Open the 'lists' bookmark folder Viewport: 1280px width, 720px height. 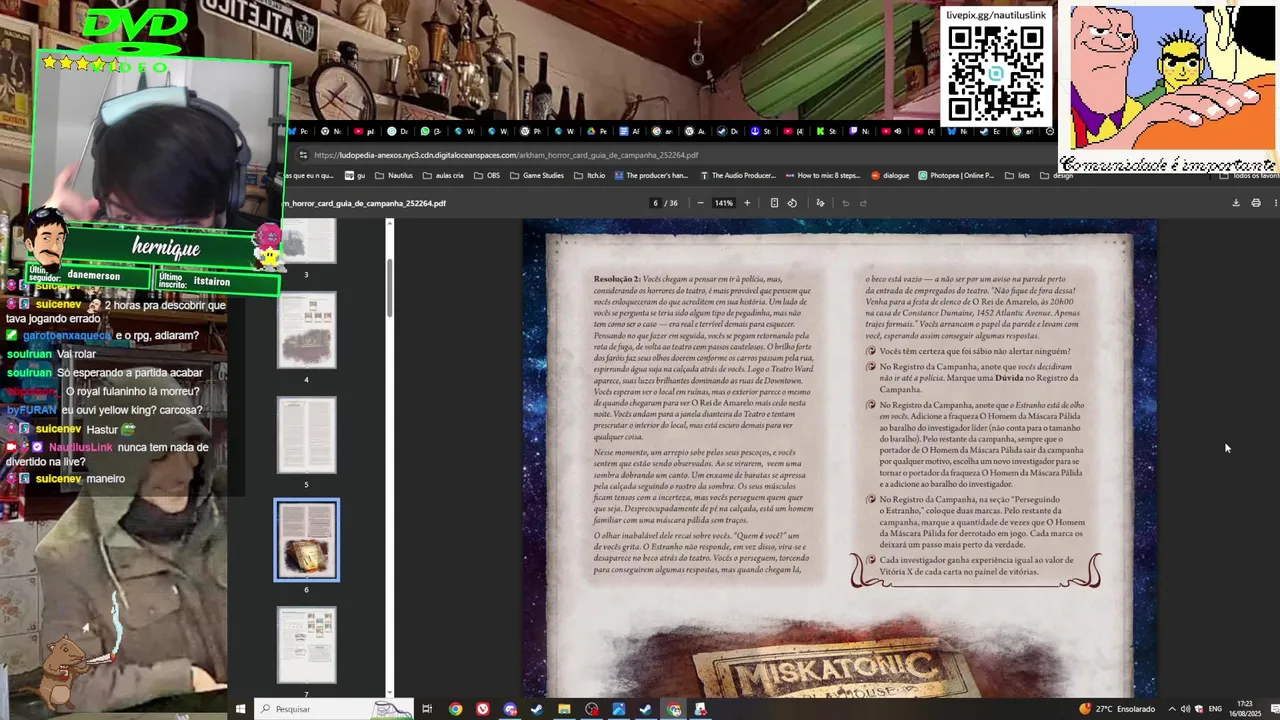point(1017,175)
